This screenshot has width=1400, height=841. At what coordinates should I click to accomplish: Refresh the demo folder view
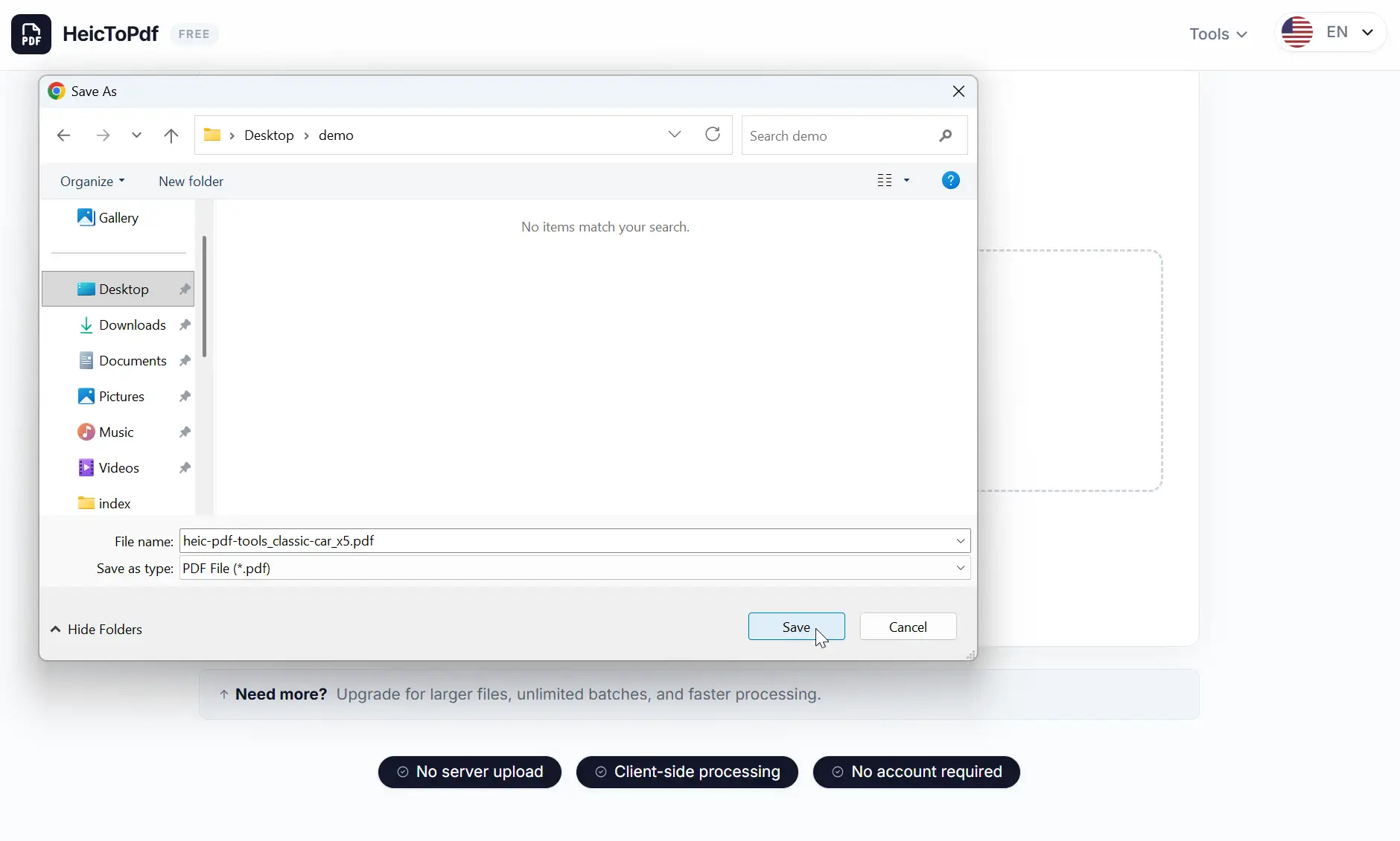tap(713, 134)
